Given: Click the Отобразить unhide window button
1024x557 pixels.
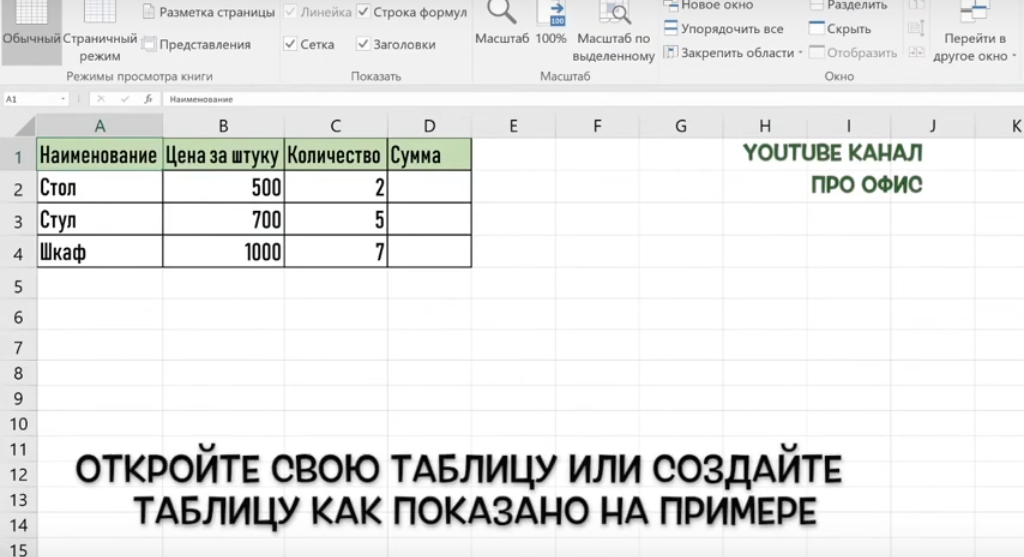Looking at the screenshot, I should pos(853,53).
